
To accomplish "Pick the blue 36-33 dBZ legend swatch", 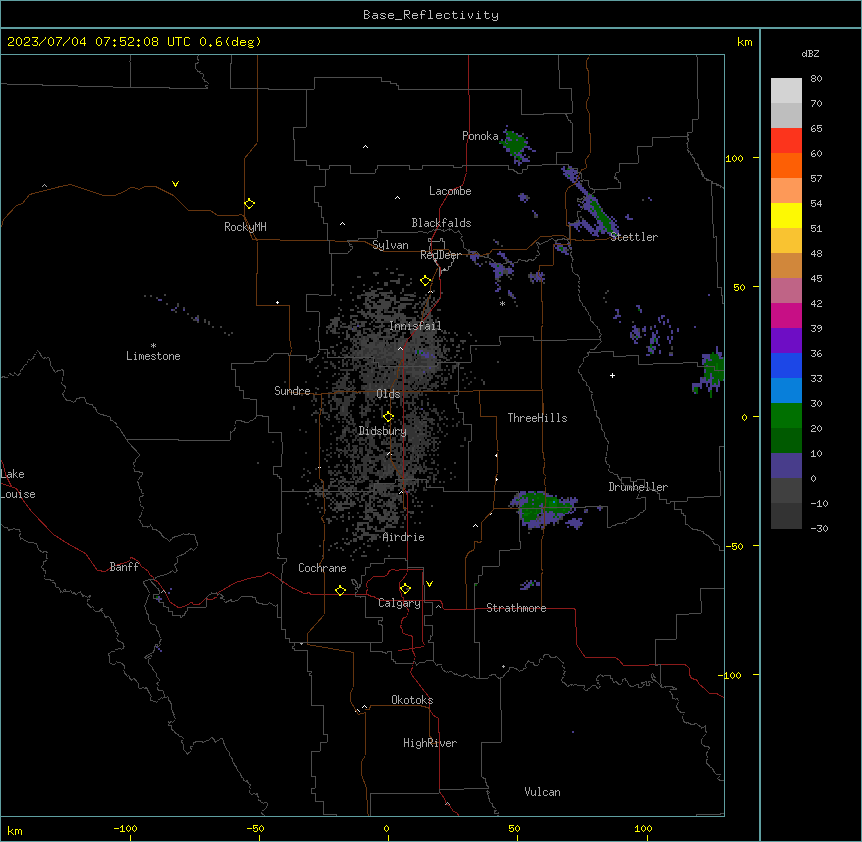I will [786, 365].
